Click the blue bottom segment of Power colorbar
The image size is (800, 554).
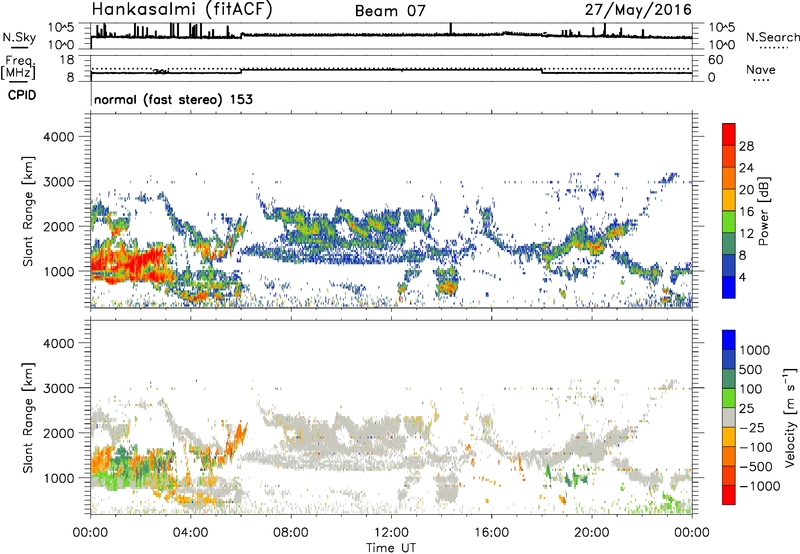coord(729,287)
